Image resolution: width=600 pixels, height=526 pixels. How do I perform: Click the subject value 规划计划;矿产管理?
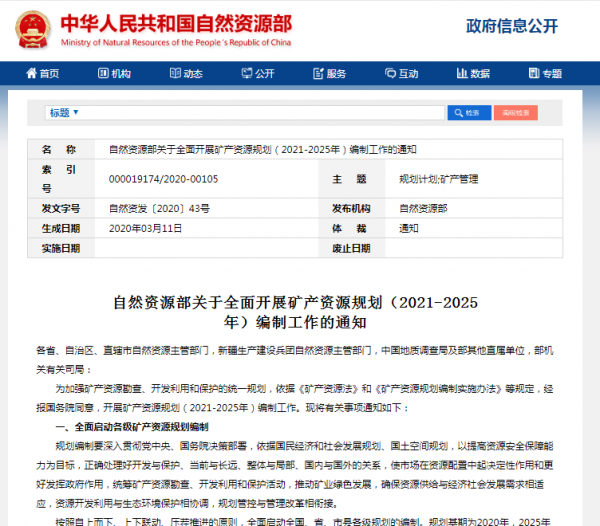(x=438, y=178)
